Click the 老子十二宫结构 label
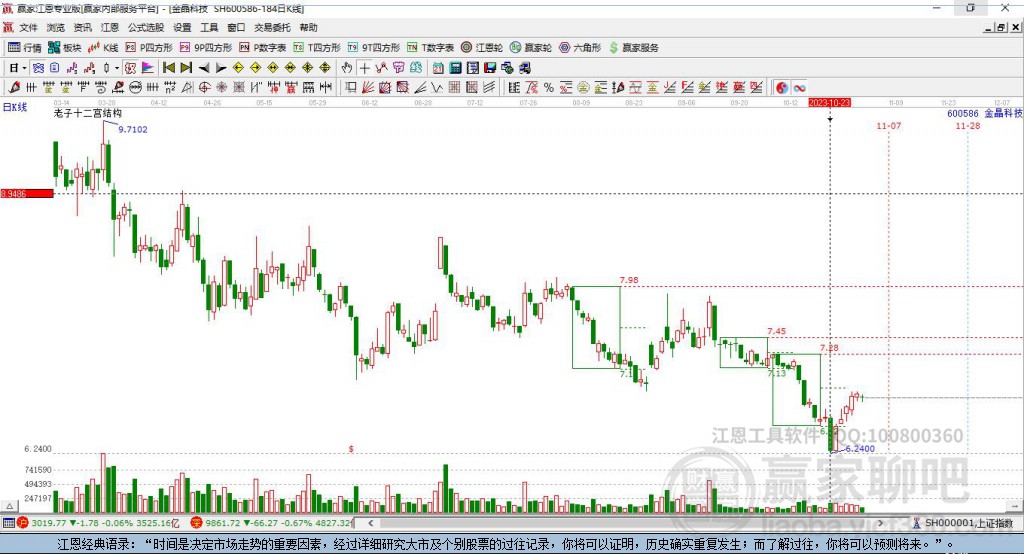This screenshot has width=1024, height=554. pyautogui.click(x=88, y=113)
